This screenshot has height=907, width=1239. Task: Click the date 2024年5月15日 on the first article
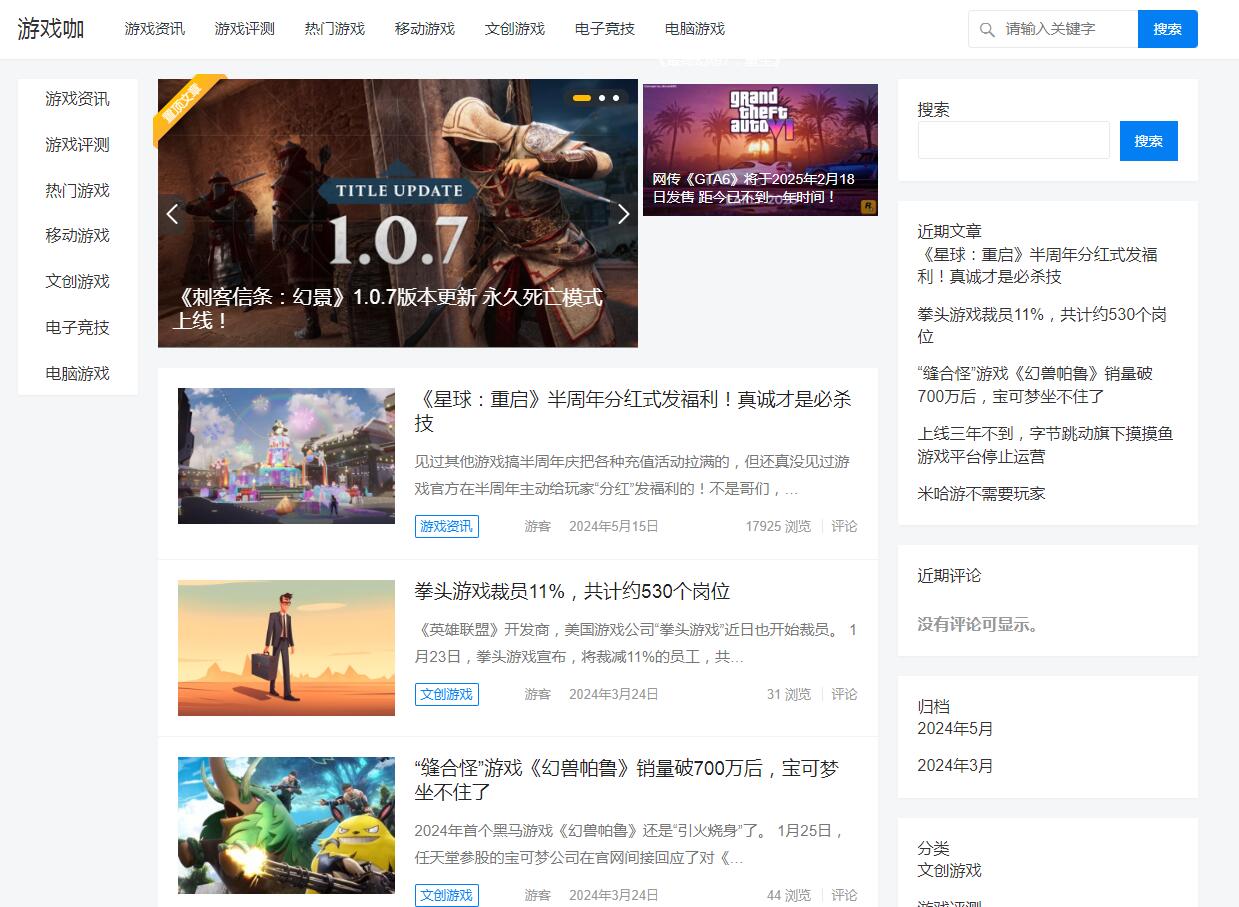click(x=614, y=526)
